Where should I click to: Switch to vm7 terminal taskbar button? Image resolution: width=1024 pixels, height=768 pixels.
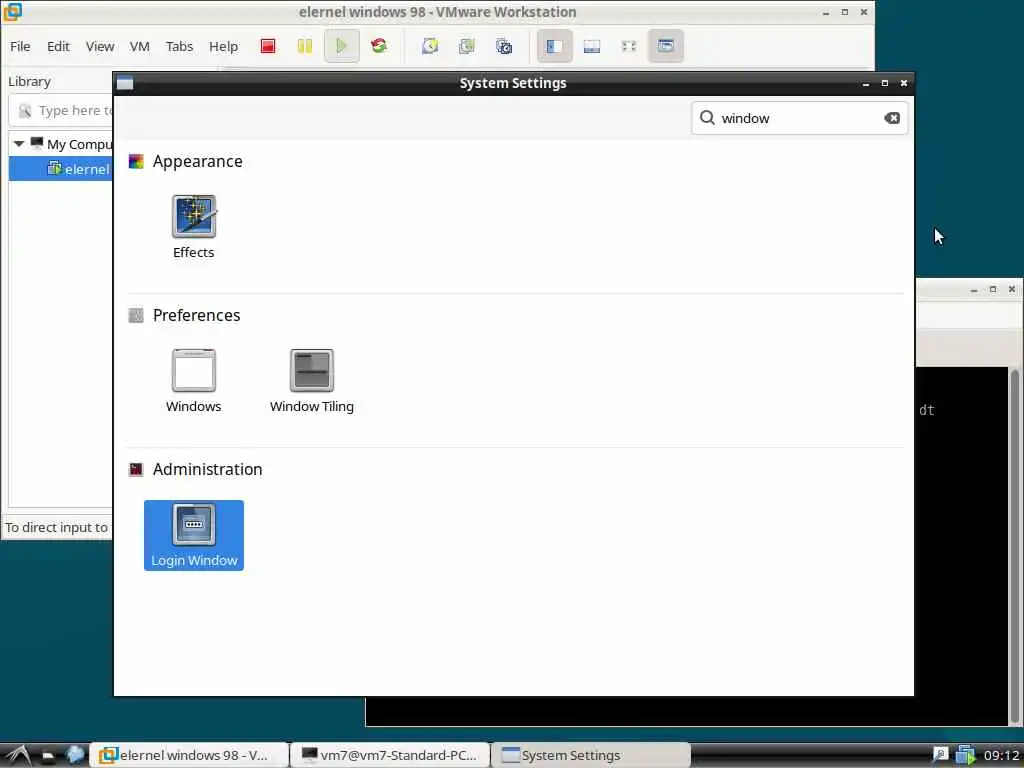click(389, 755)
